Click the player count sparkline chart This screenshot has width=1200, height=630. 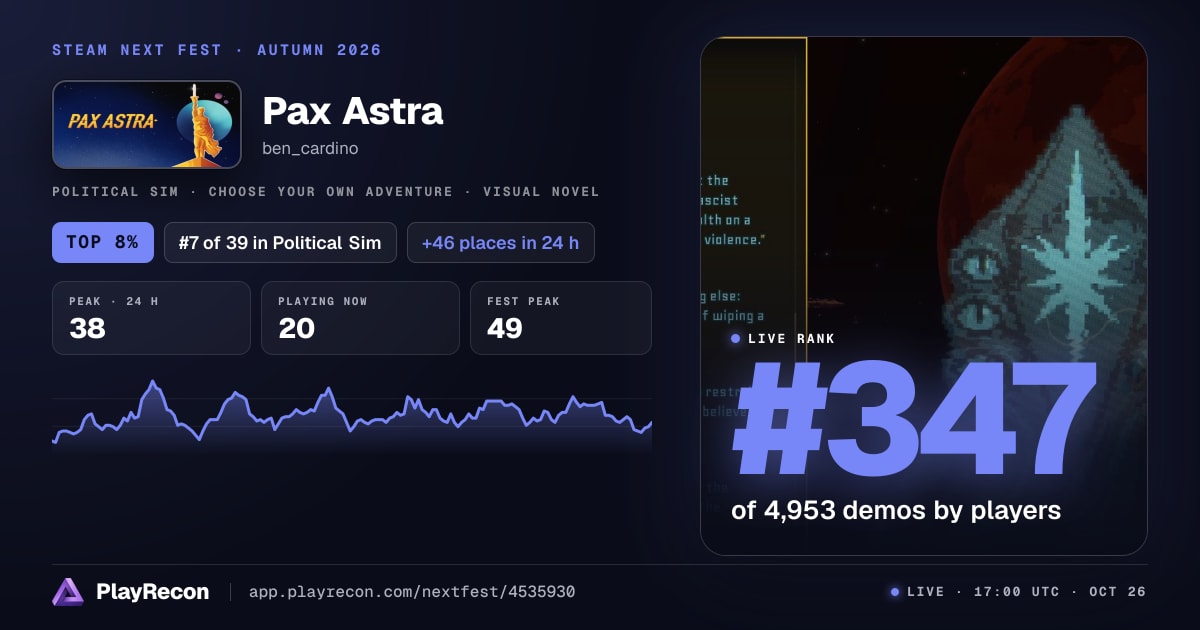[x=352, y=415]
